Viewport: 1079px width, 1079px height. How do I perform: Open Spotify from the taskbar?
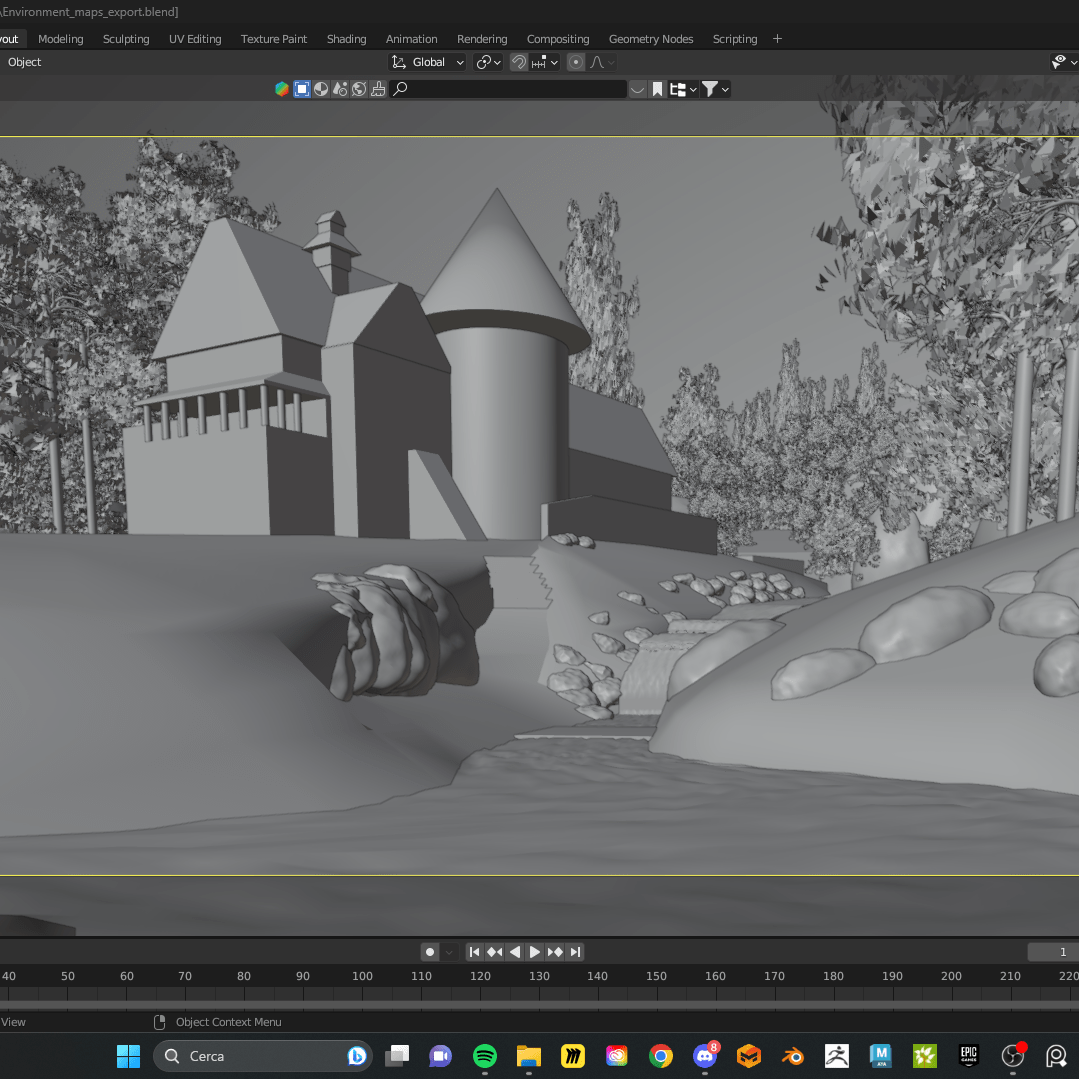coord(485,1056)
